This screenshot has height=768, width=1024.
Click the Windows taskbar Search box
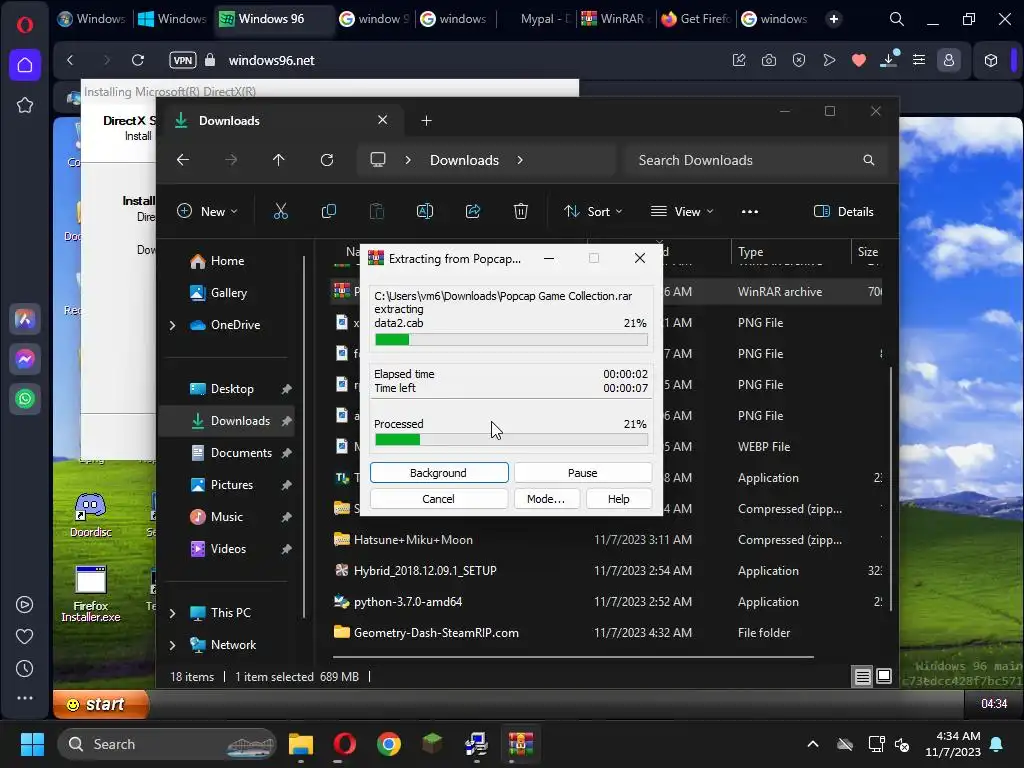point(167,744)
